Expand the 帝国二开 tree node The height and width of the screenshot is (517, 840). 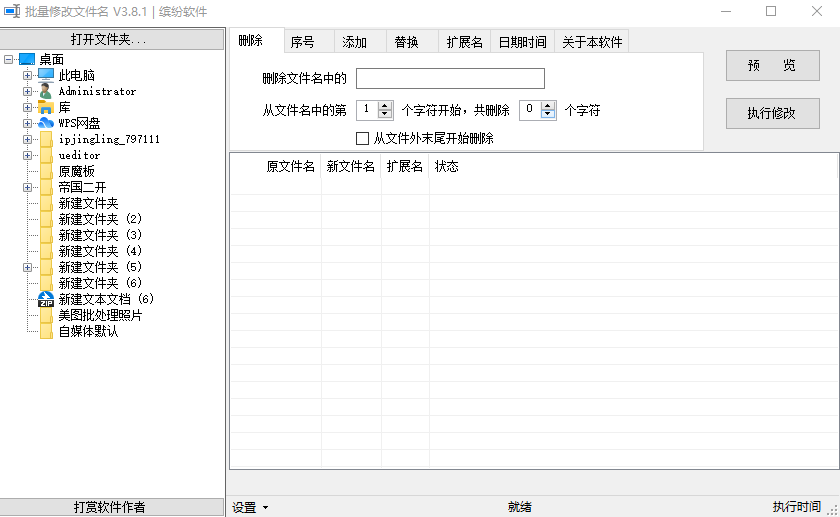(27, 188)
